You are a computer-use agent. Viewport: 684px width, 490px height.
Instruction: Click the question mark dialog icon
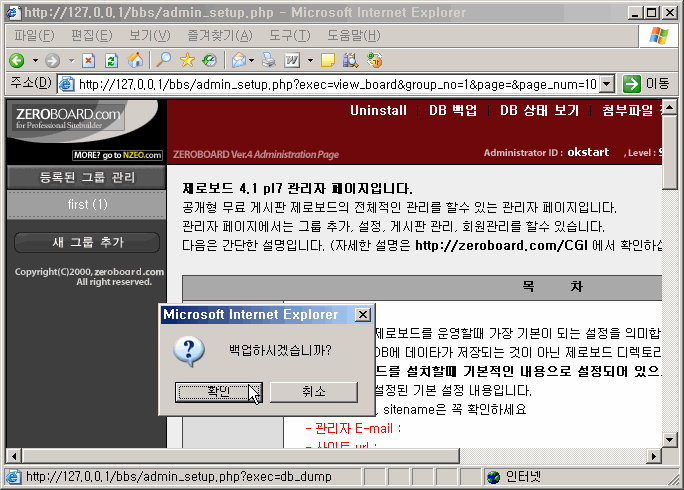[189, 351]
